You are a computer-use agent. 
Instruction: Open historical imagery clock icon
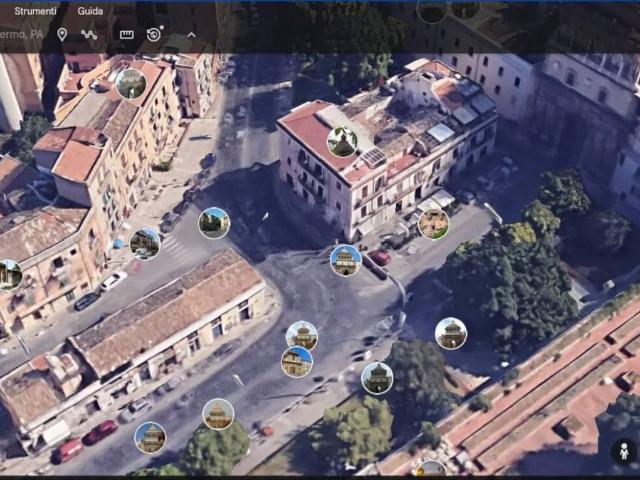[155, 34]
